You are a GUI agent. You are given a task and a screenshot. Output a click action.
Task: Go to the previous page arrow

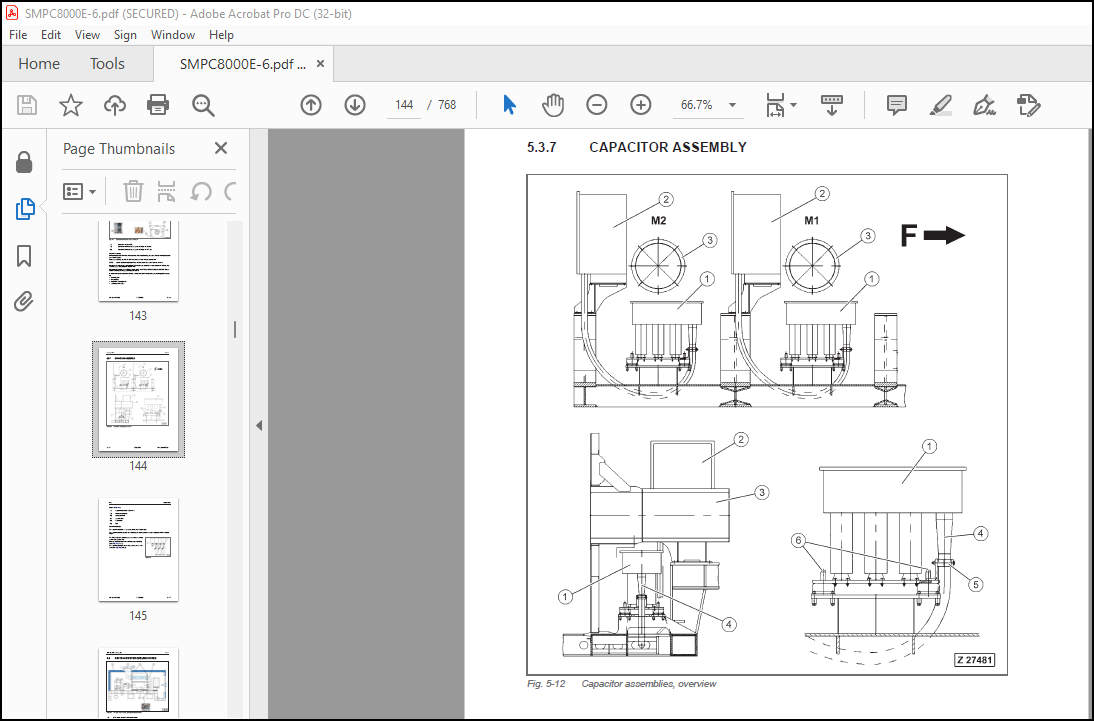pos(310,105)
